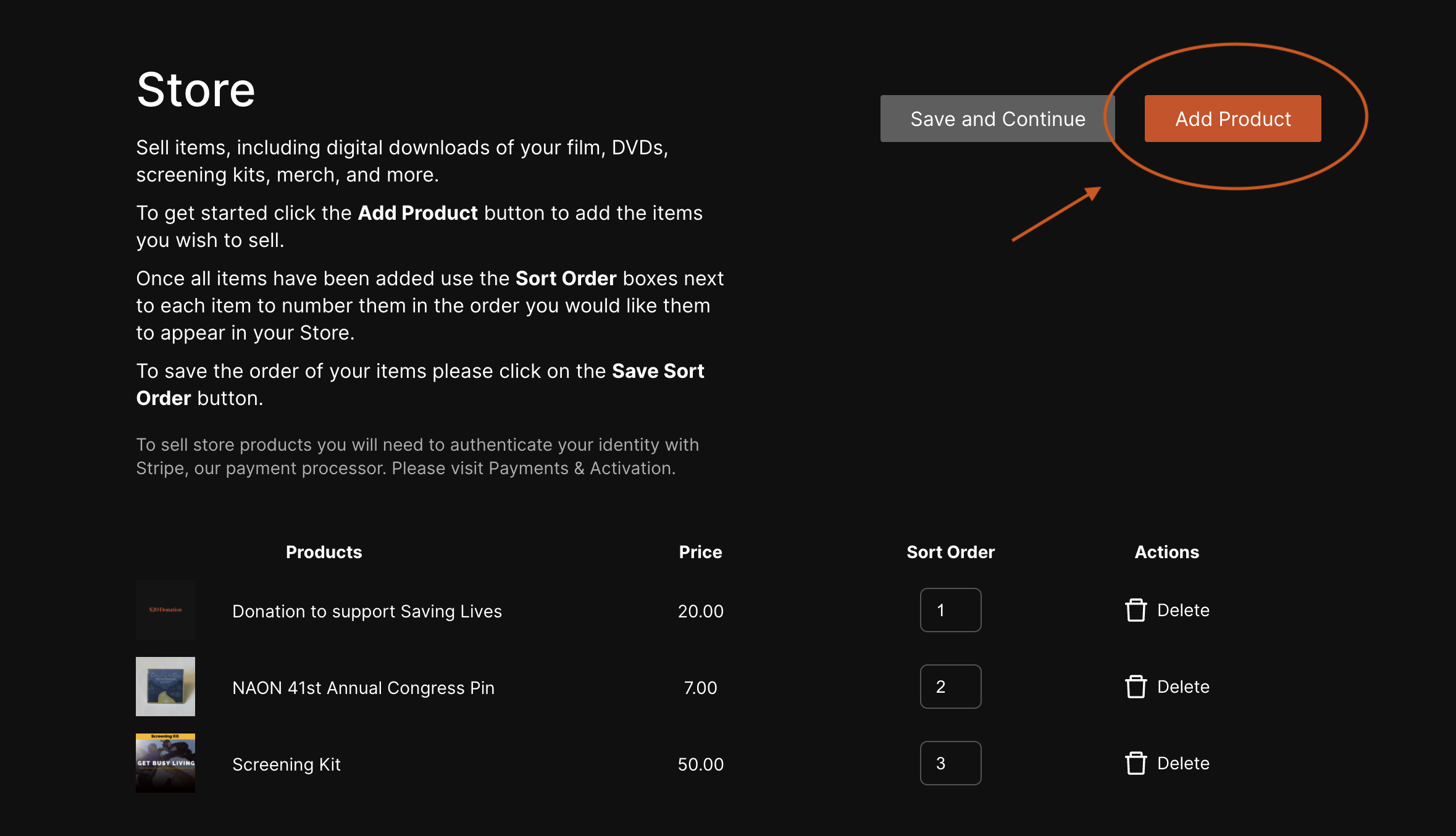
Task: Open the Screening Kit product name
Action: pos(287,764)
